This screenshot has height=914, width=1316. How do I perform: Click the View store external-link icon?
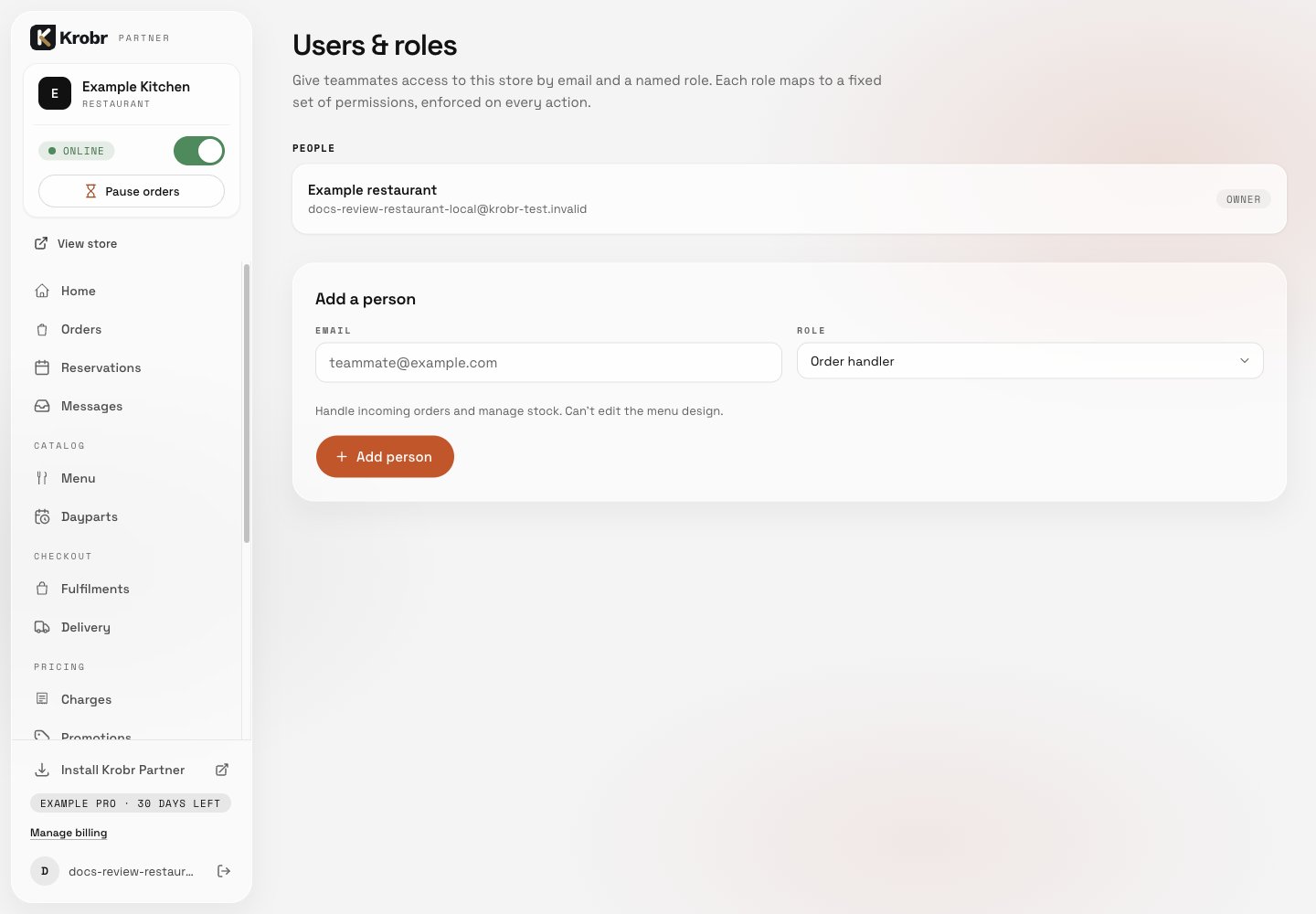pyautogui.click(x=41, y=243)
